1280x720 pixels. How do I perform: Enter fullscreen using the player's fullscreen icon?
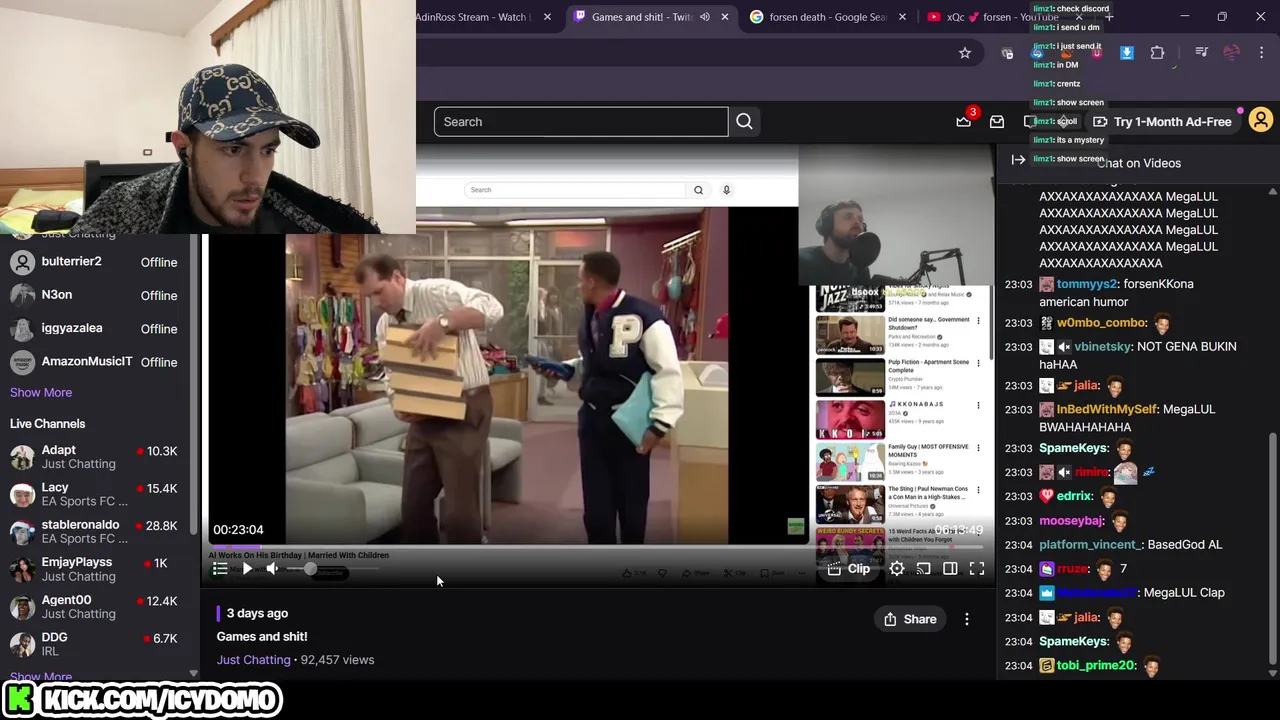pos(977,569)
